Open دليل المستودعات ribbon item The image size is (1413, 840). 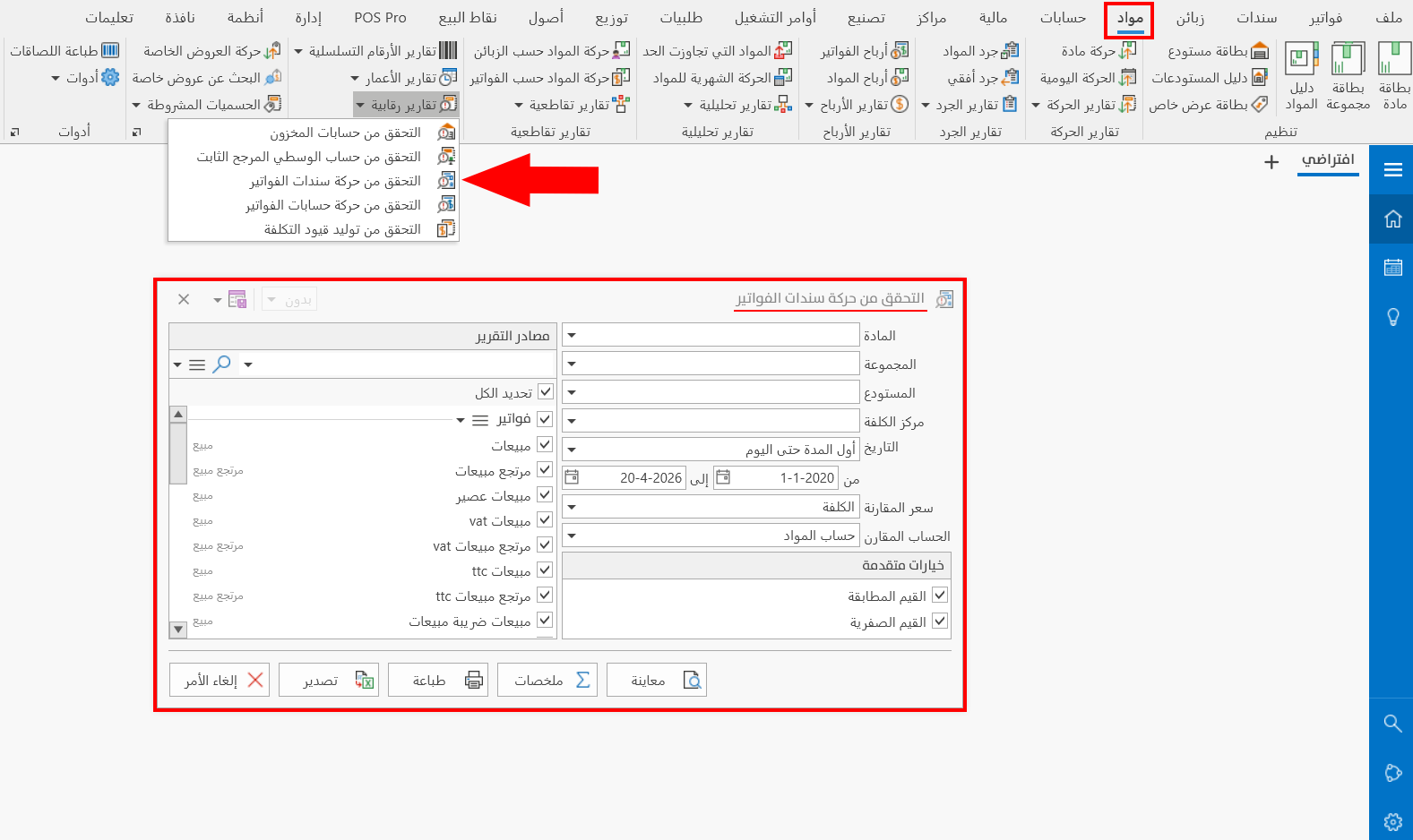[x=1210, y=78]
